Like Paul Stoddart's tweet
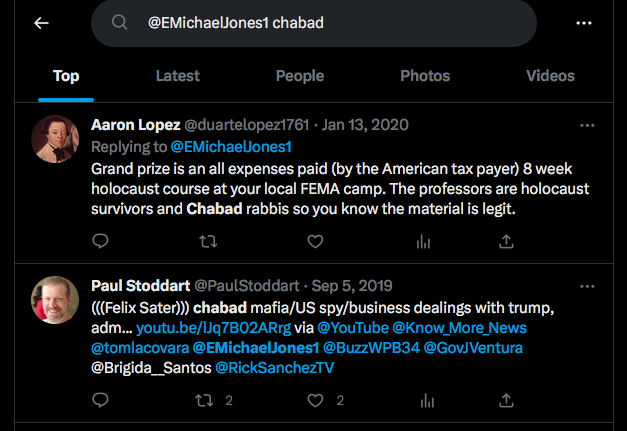Viewport: 627px width, 431px height. tap(315, 400)
